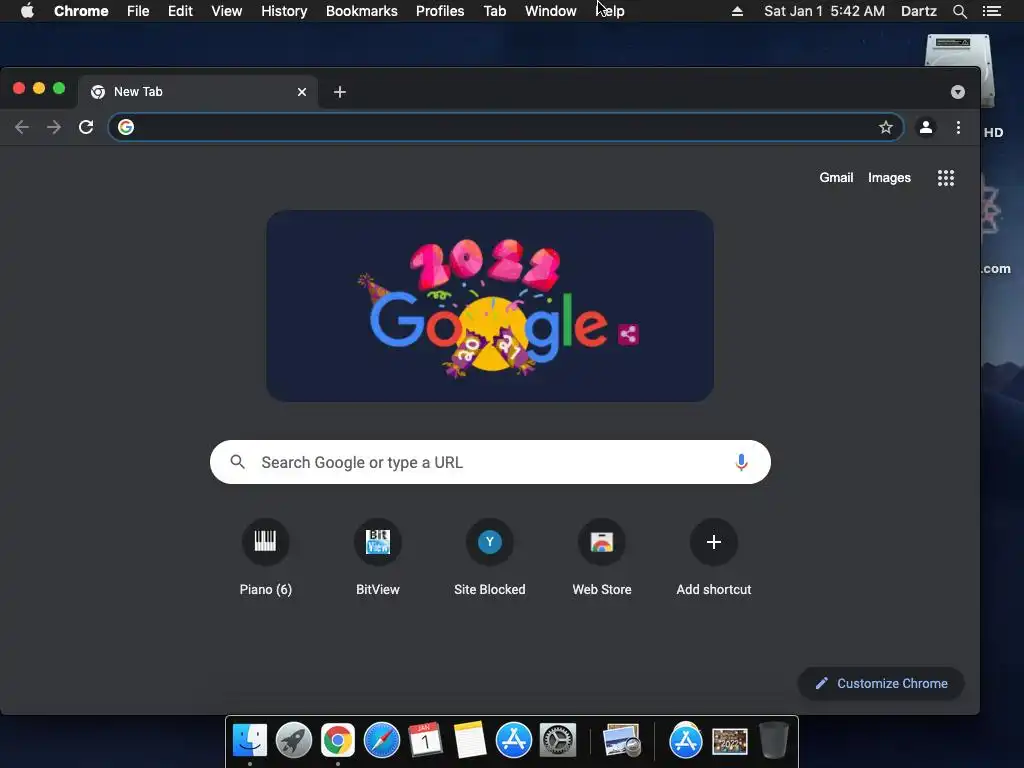
Task: Open the Chrome three-dot menu
Action: [x=958, y=127]
